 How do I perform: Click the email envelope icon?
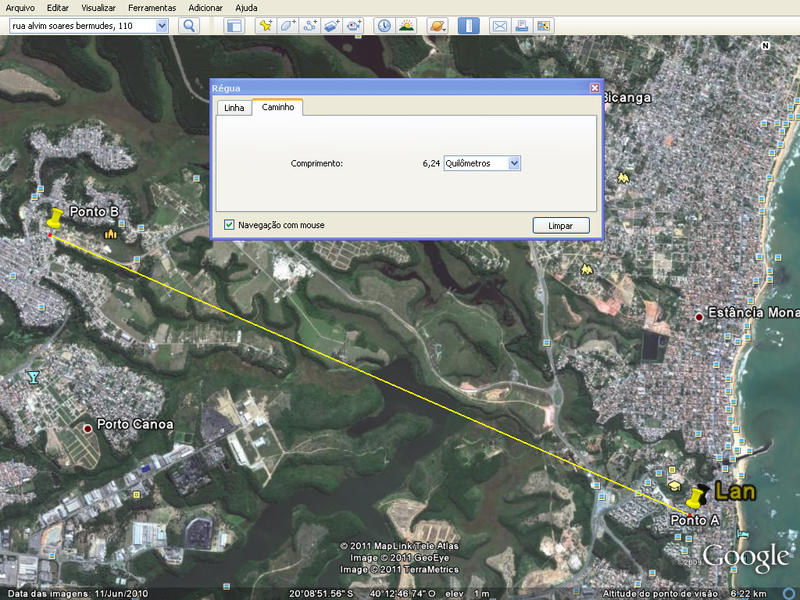point(499,26)
